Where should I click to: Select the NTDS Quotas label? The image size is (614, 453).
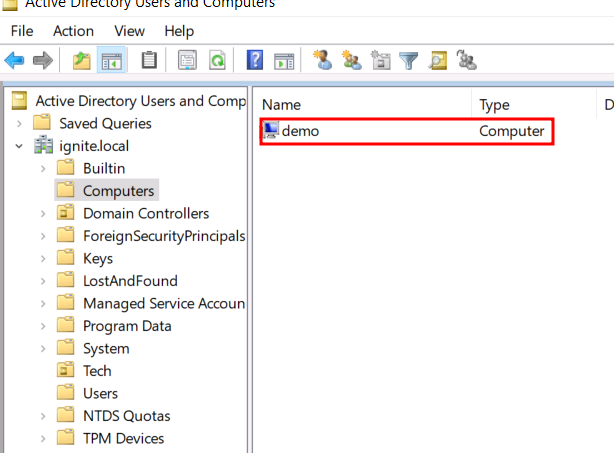click(126, 416)
